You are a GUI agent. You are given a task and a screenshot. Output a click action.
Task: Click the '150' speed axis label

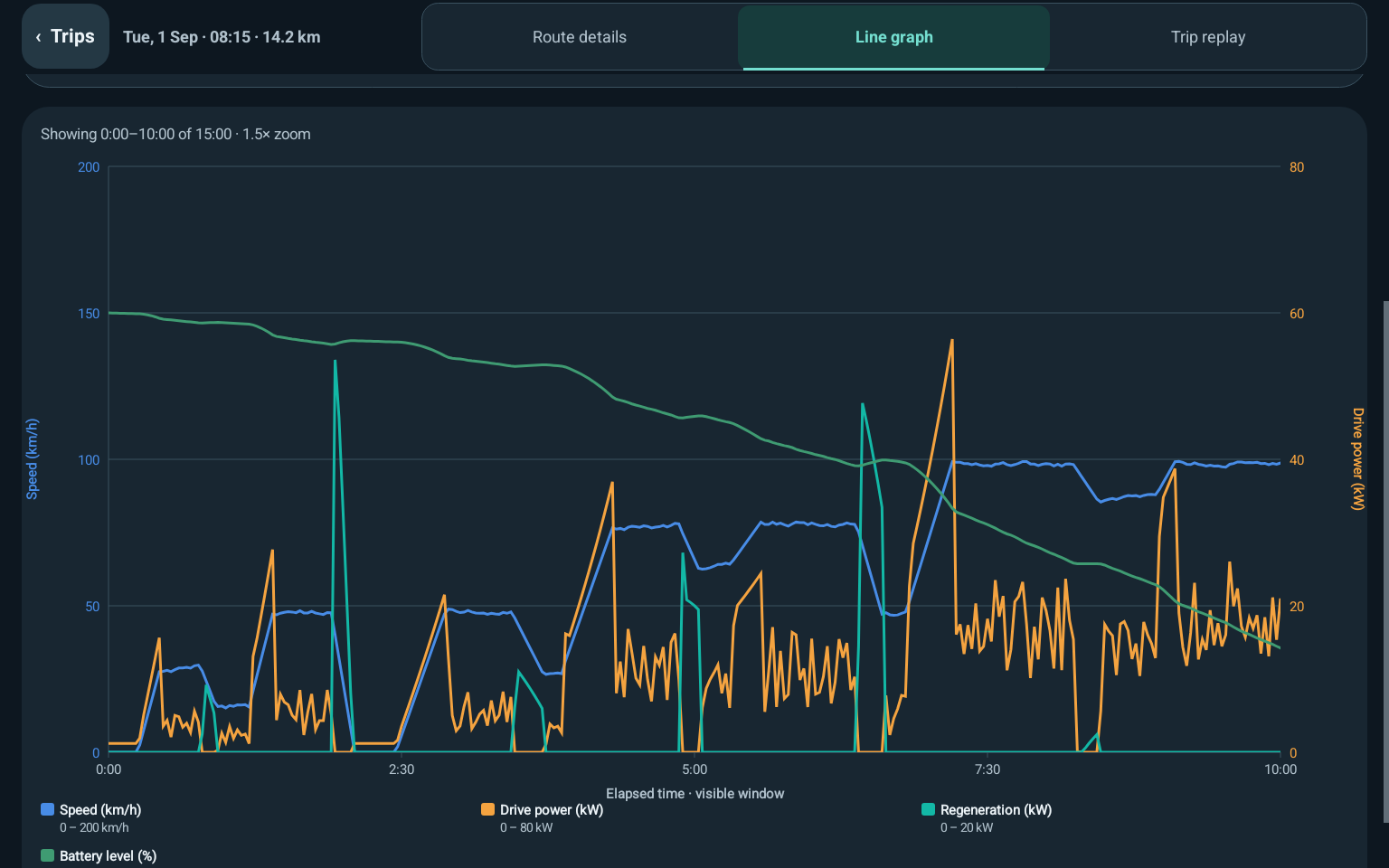tap(89, 314)
